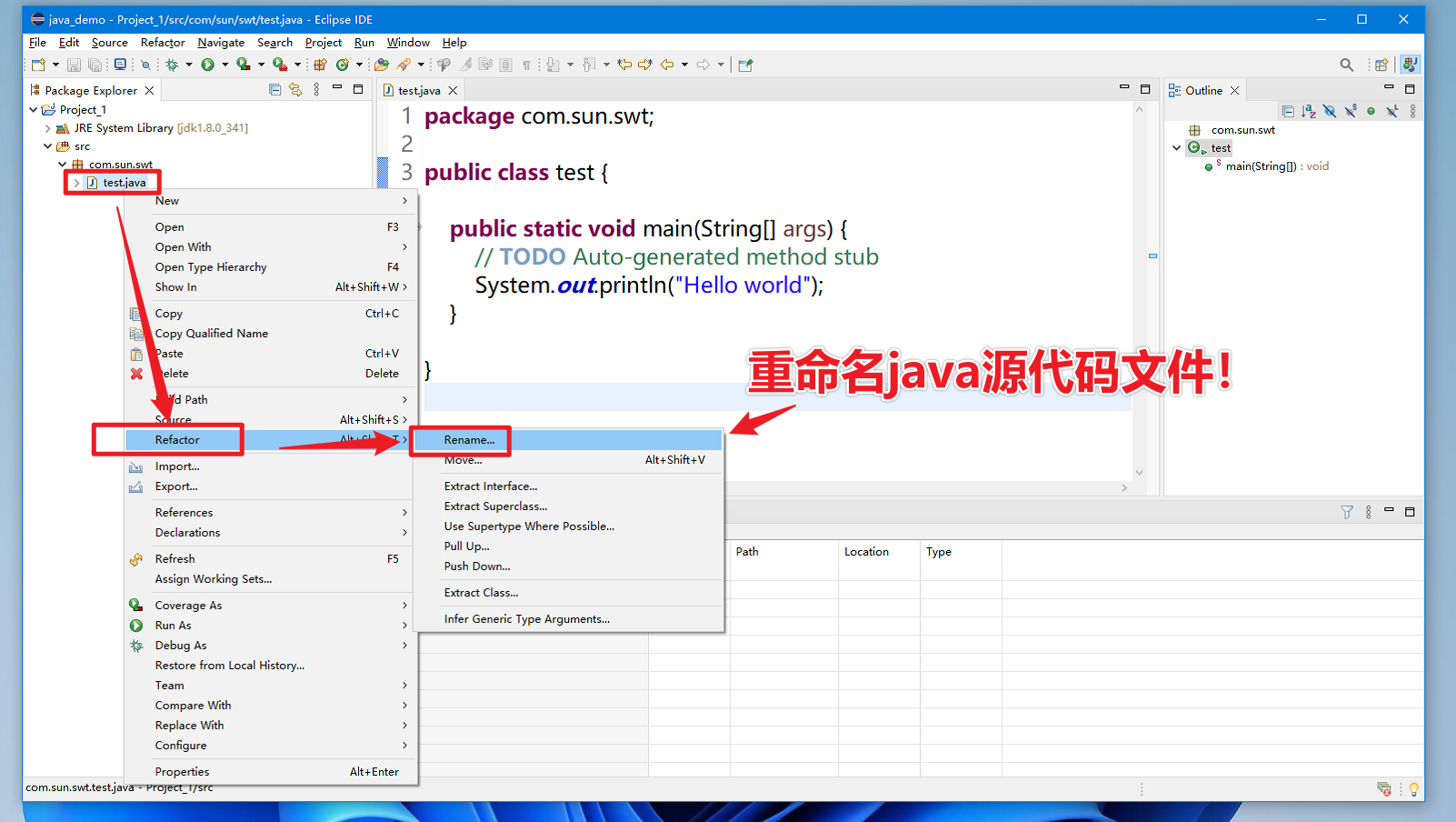
Task: Select main(String[]) method in Outline
Action: (1276, 166)
